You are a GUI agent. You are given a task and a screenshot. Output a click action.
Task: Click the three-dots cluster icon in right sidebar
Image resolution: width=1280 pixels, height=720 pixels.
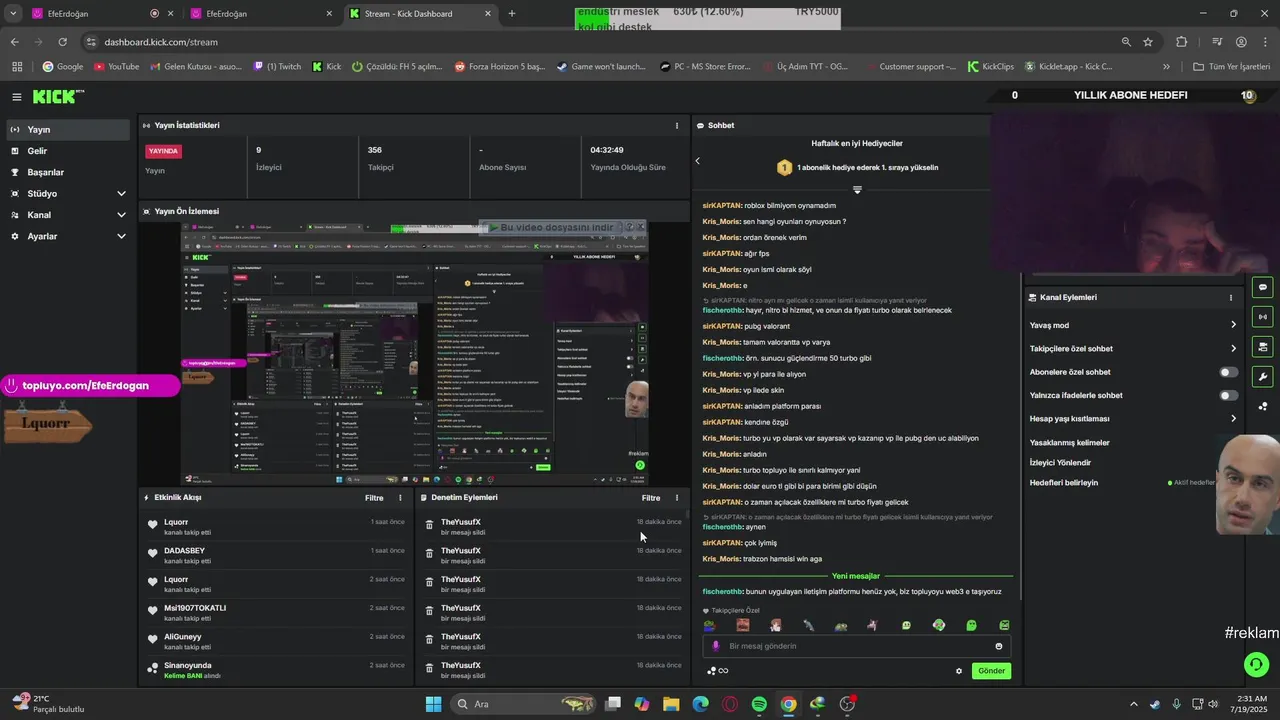pyautogui.click(x=1263, y=406)
